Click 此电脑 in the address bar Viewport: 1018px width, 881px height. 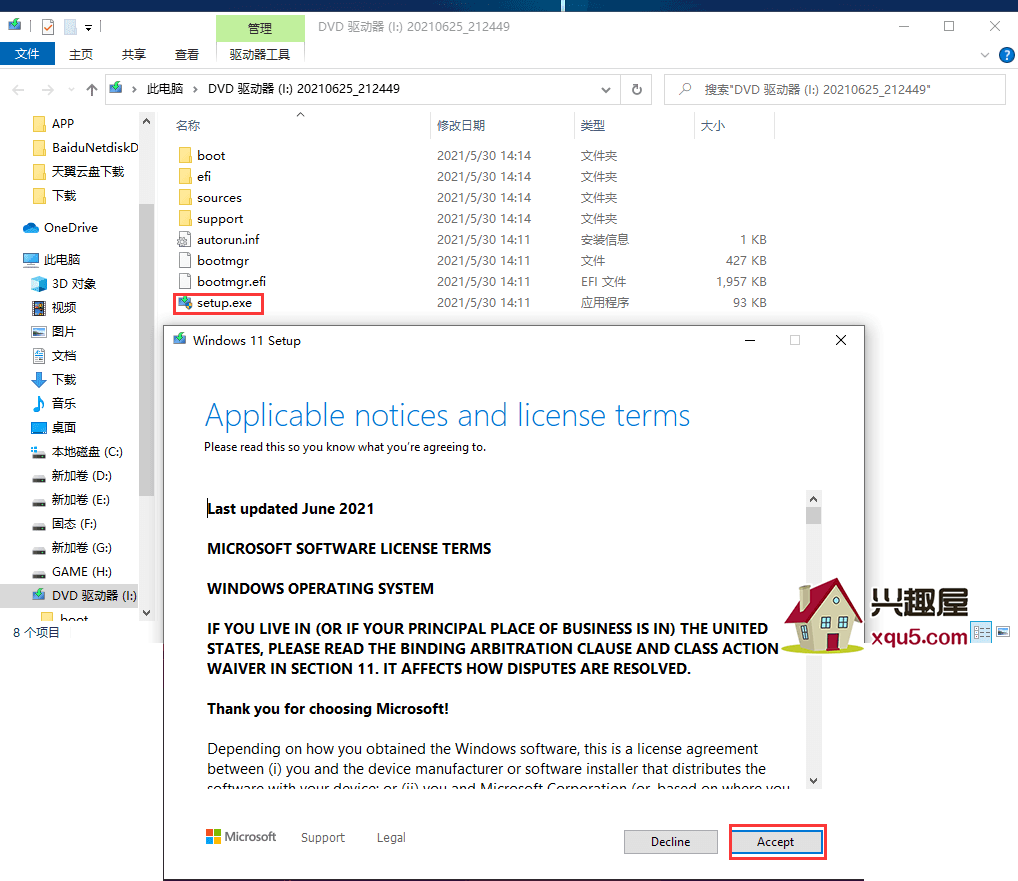pyautogui.click(x=165, y=89)
